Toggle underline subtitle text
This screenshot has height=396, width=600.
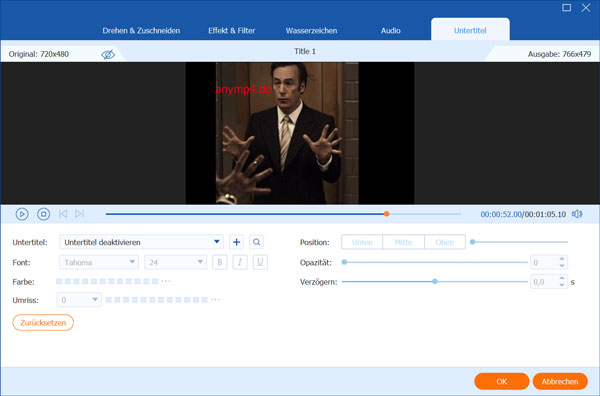(260, 262)
